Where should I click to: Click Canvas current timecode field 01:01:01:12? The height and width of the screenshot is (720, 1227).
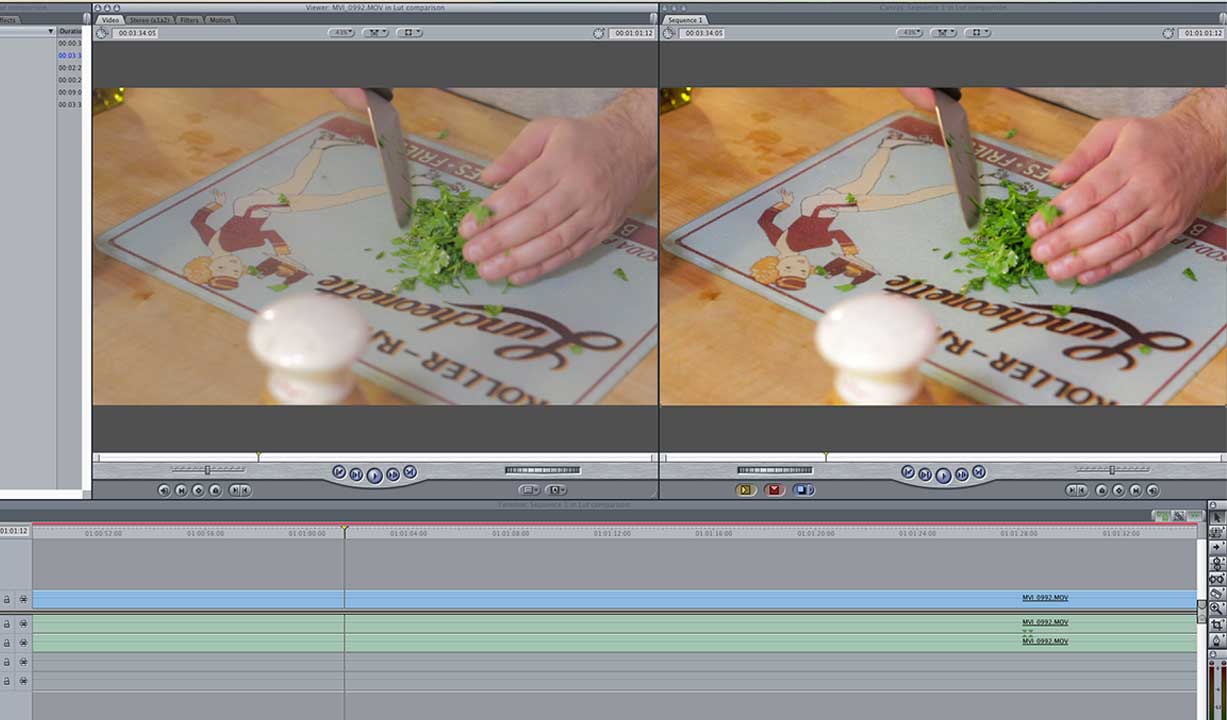coord(1200,33)
